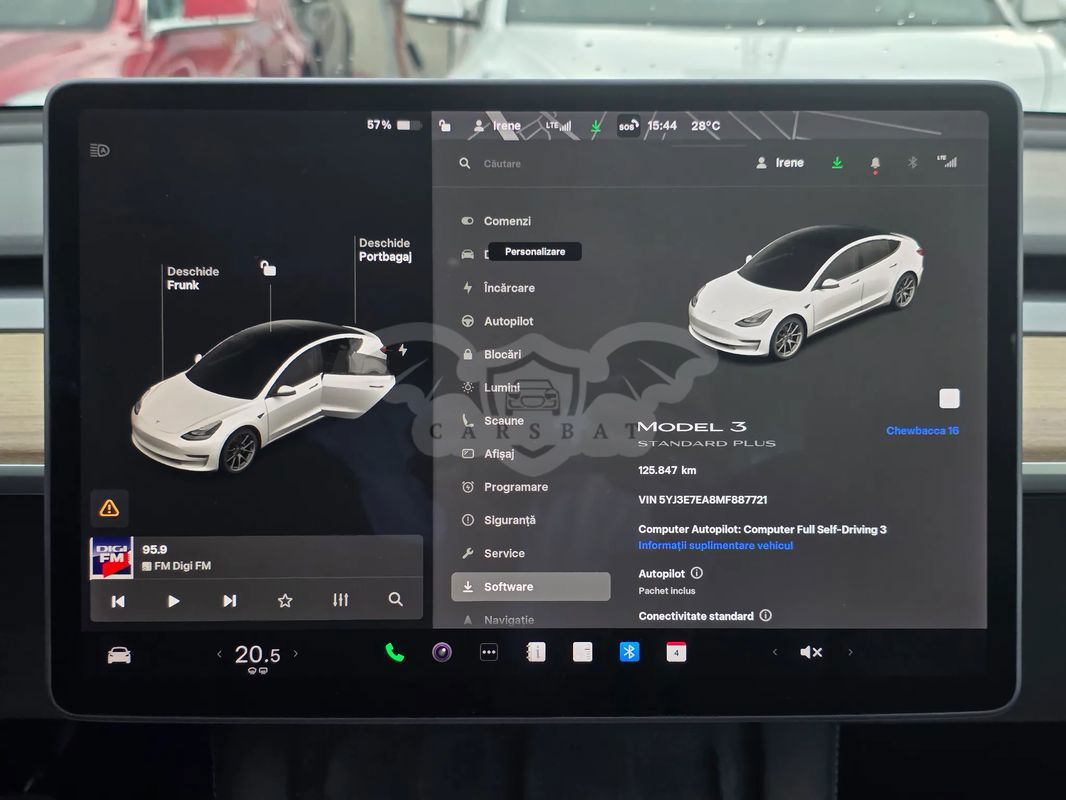The image size is (1066, 800).
Task: Increase temperature with right chevron
Action: click(x=295, y=654)
